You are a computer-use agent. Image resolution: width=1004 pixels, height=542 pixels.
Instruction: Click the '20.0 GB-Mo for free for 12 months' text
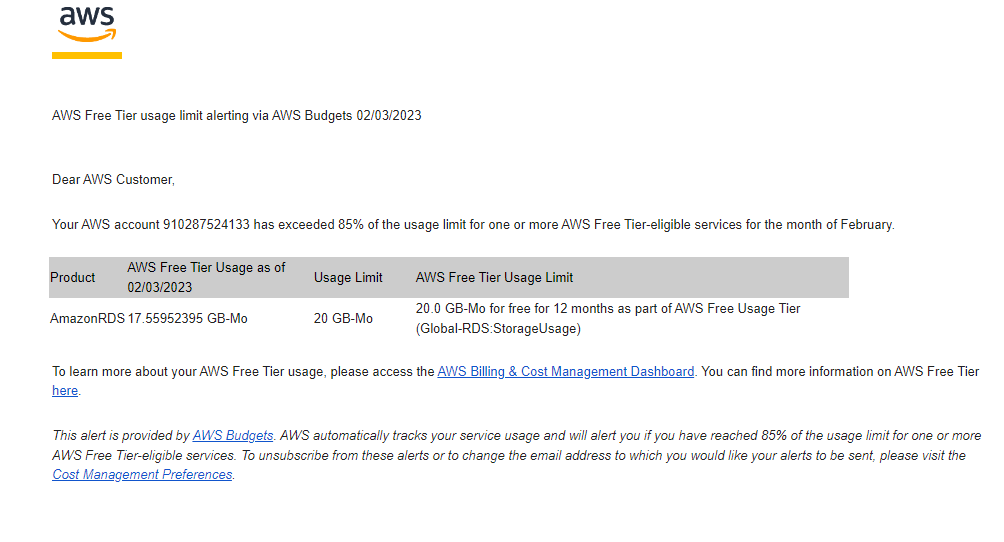(x=515, y=309)
